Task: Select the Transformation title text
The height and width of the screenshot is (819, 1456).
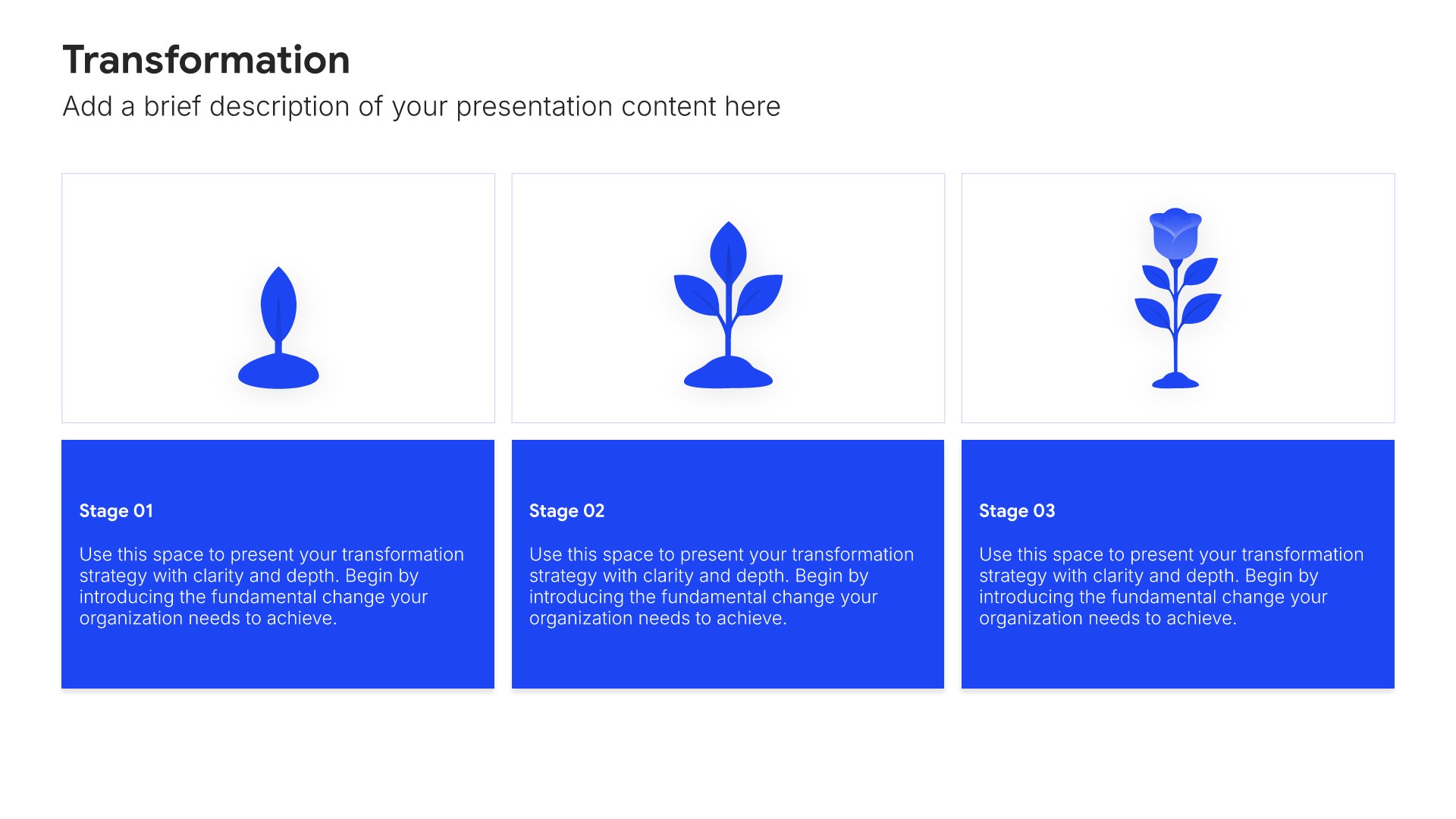Action: 206,60
